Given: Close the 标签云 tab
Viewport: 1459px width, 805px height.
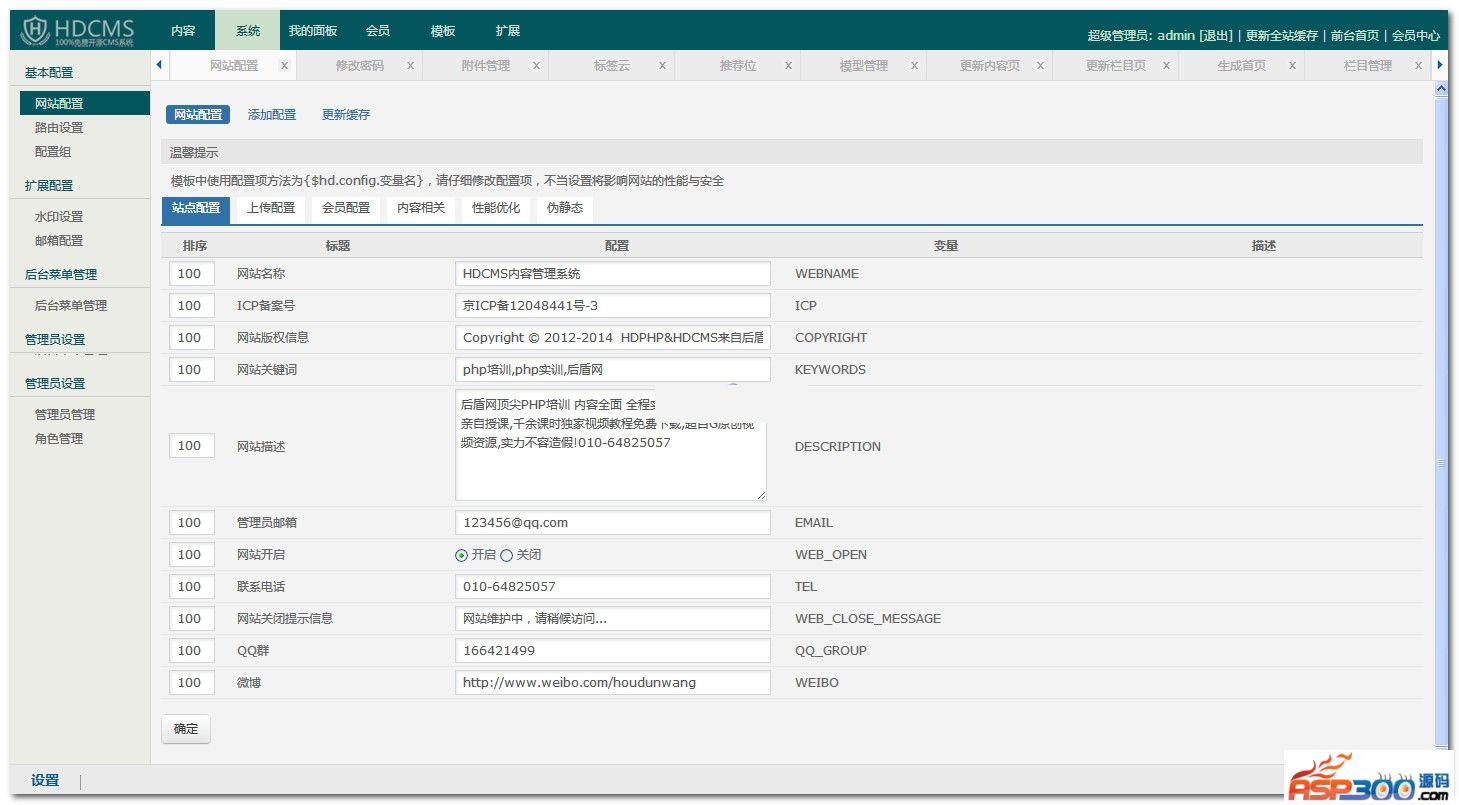Looking at the screenshot, I should 662,66.
